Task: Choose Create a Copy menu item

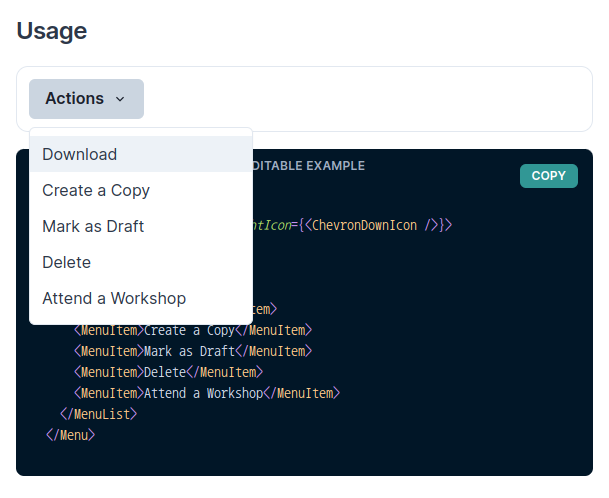Action: 96,190
